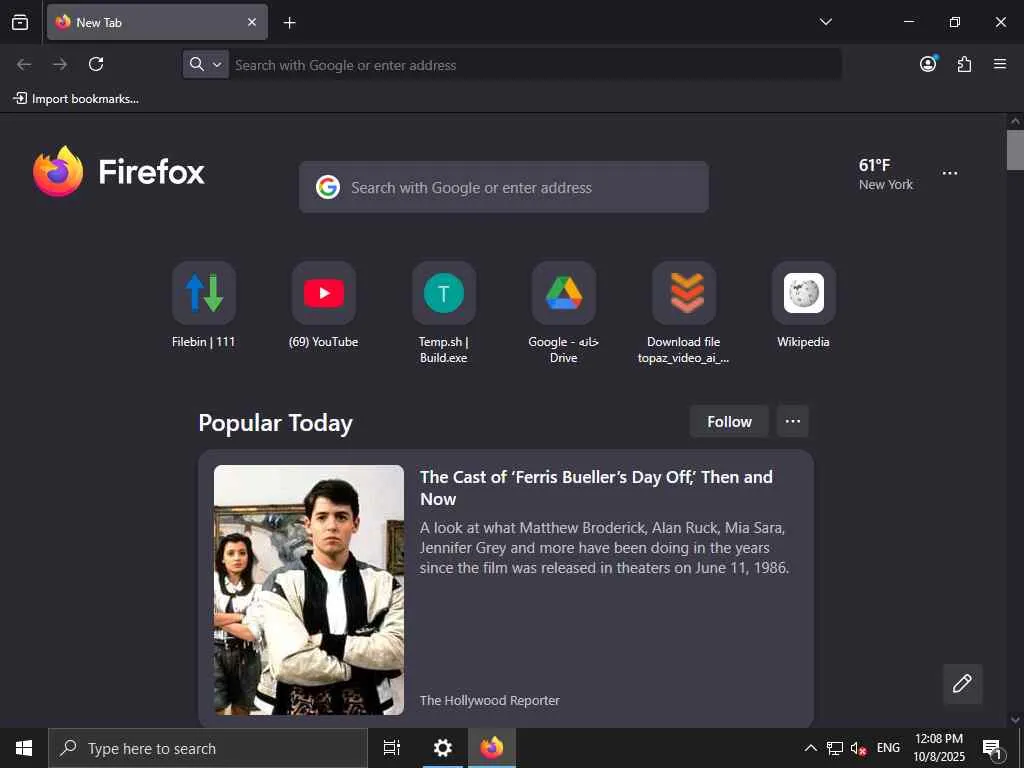This screenshot has width=1024, height=768.
Task: Open the Wikipedia shortcut tile
Action: (803, 306)
